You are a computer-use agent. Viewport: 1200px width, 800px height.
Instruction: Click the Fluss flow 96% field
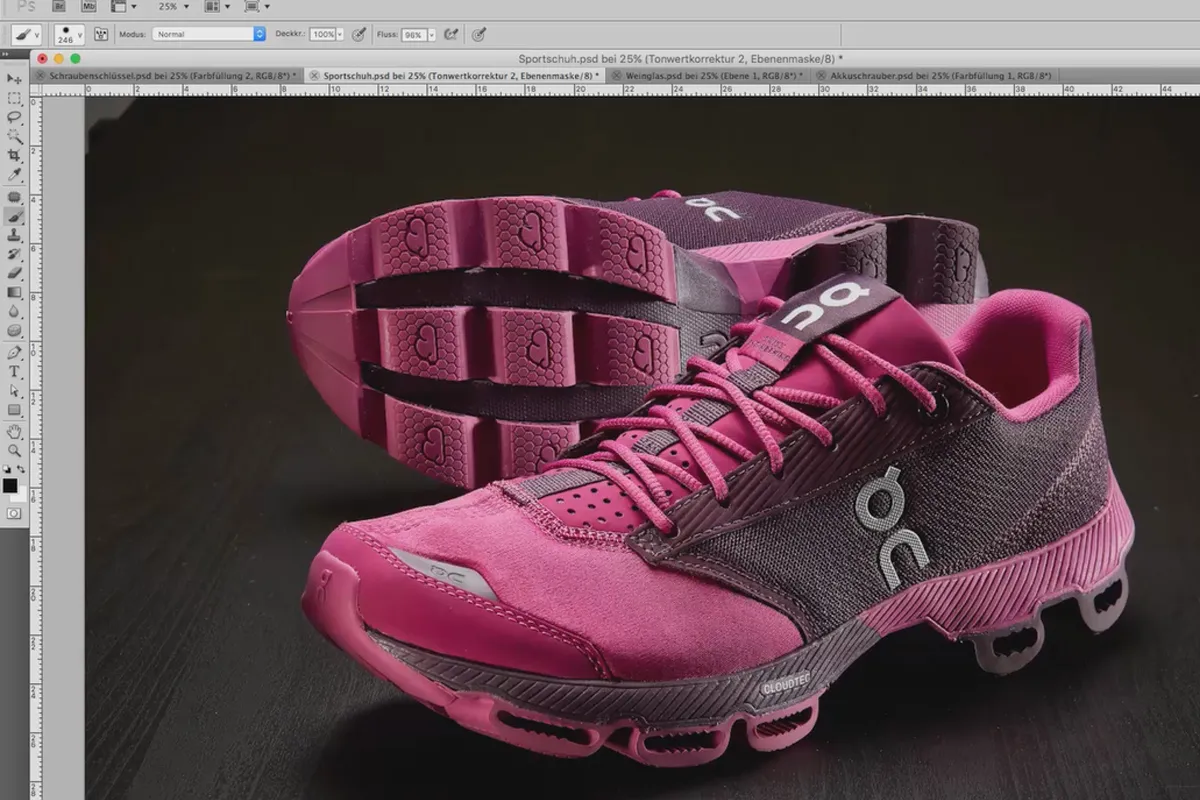click(x=414, y=34)
